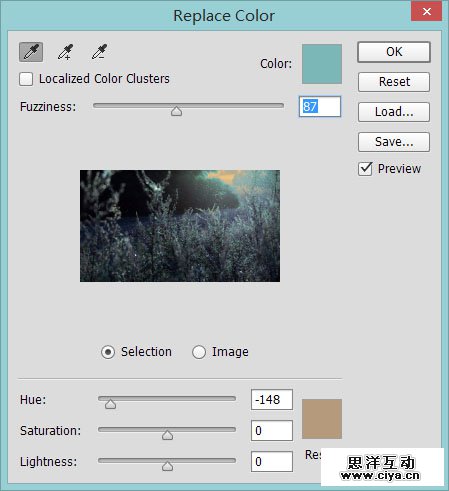Click the Reset button
Image resolution: width=449 pixels, height=491 pixels.
pyautogui.click(x=394, y=82)
